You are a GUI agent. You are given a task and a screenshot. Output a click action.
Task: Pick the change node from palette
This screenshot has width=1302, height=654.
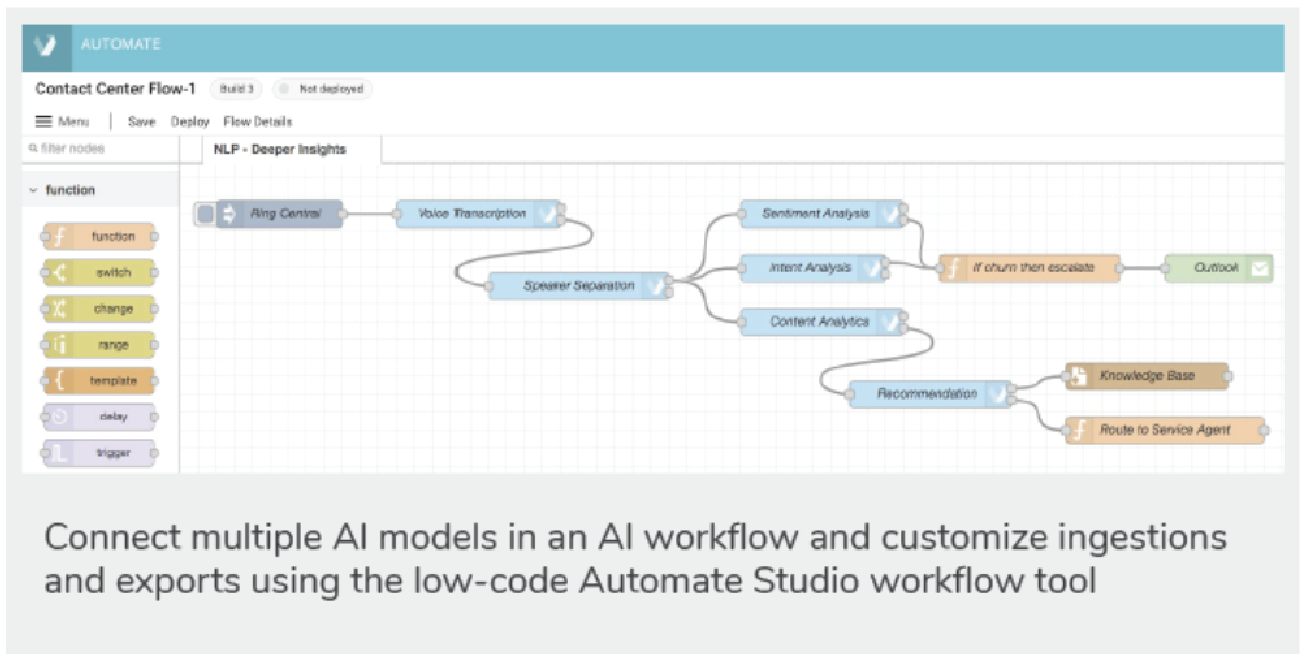100,309
